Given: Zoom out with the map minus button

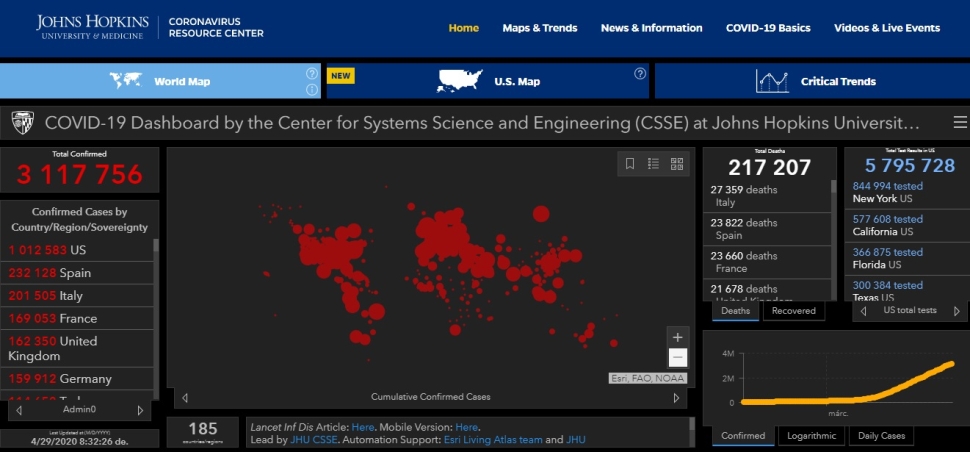Looking at the screenshot, I should (x=678, y=357).
